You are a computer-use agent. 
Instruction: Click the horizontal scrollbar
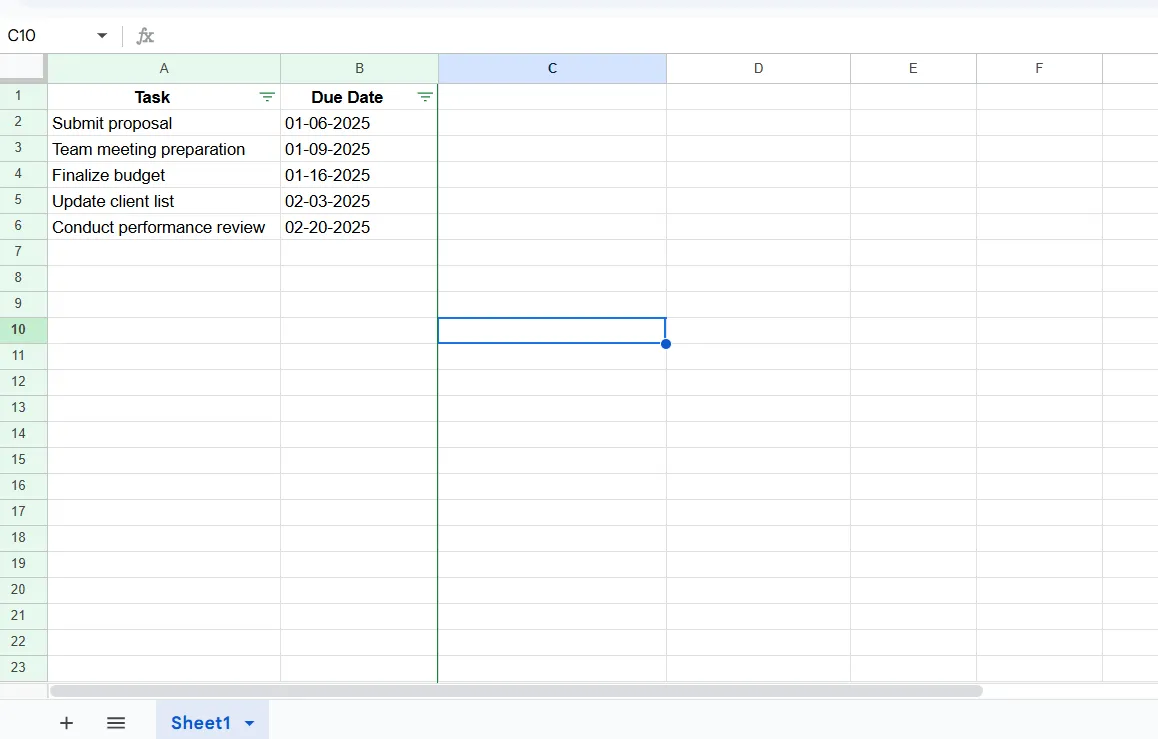516,691
